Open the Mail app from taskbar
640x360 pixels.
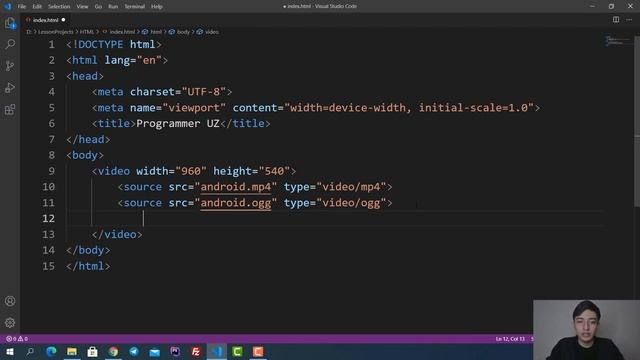click(155, 351)
